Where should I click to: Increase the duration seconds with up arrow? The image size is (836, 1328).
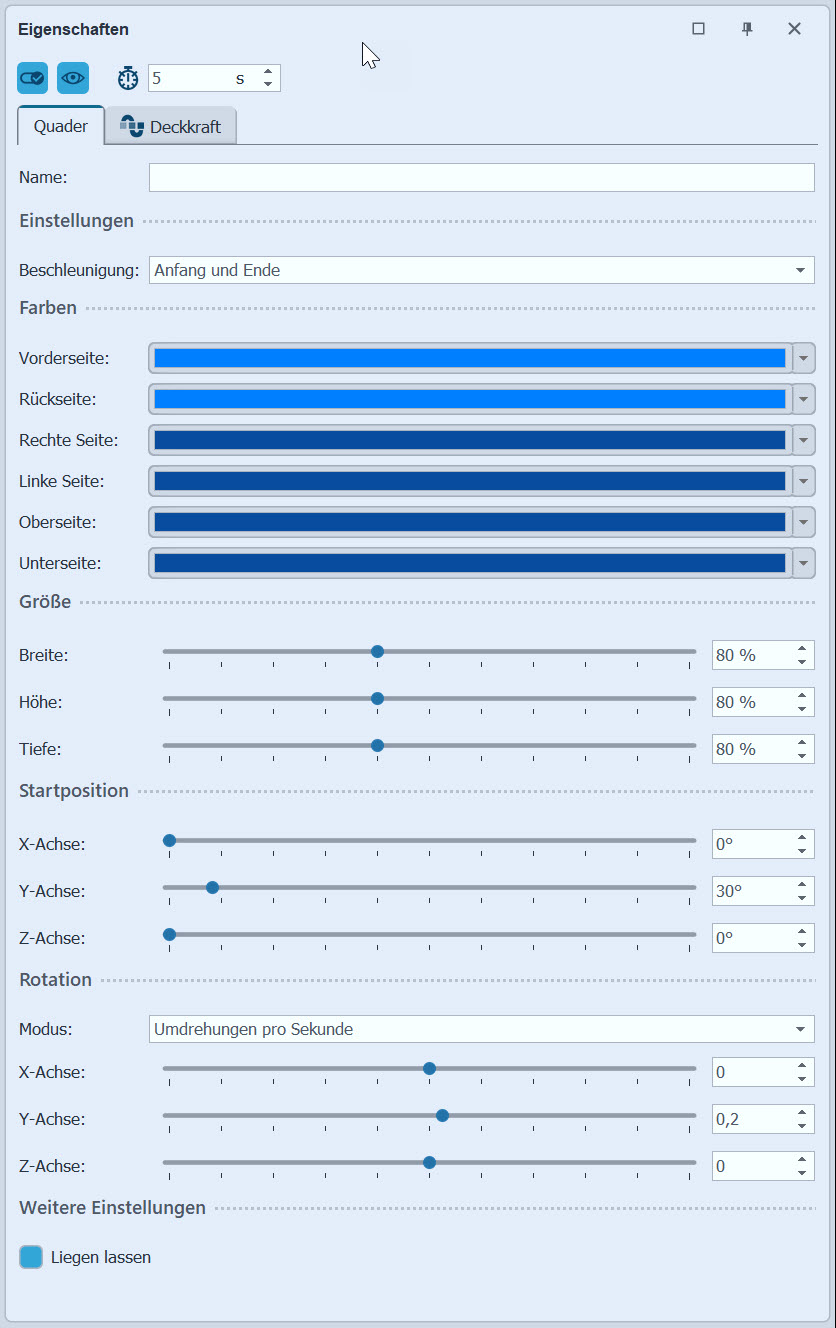click(268, 72)
